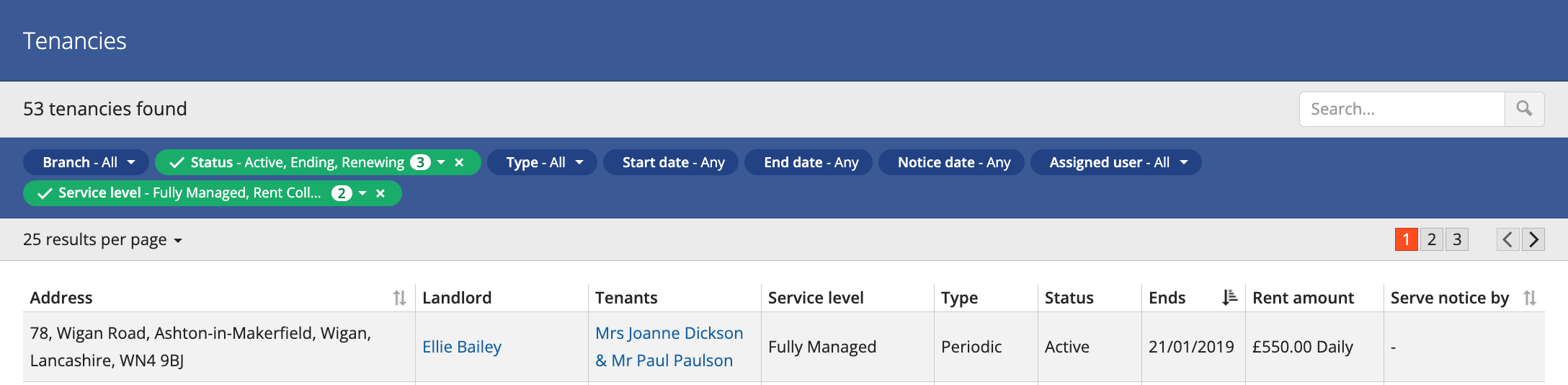Focus the Search tenancies input field
Viewport: 1568px width, 385px height.
[1402, 109]
